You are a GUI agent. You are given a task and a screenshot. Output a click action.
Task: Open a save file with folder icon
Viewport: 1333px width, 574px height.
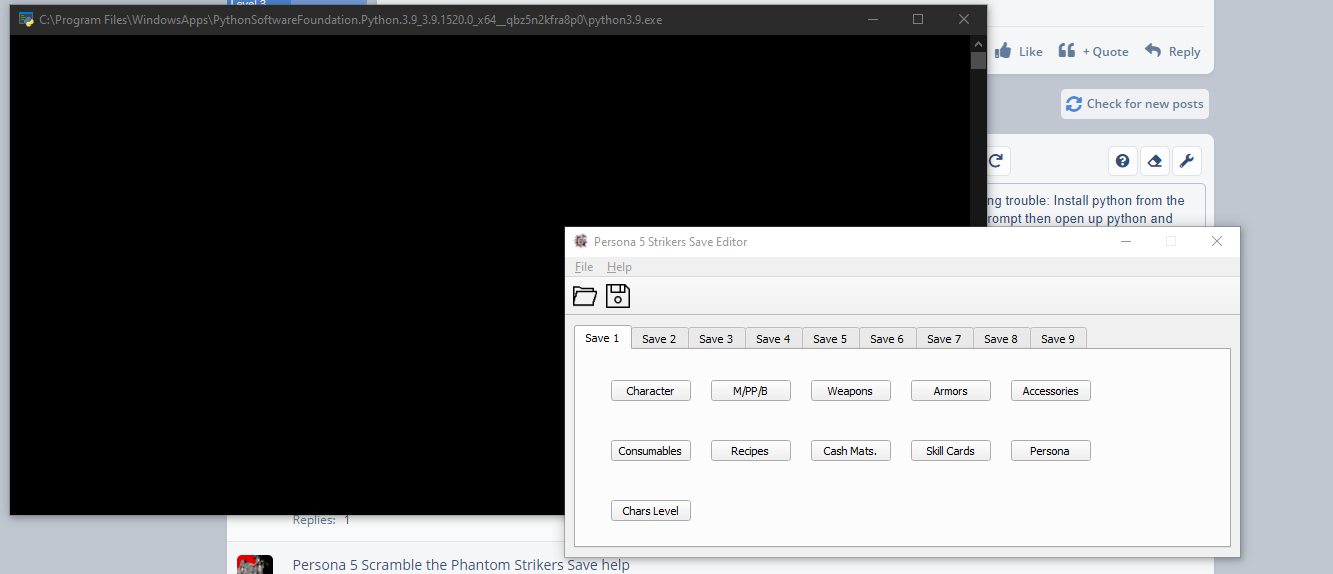[585, 296]
